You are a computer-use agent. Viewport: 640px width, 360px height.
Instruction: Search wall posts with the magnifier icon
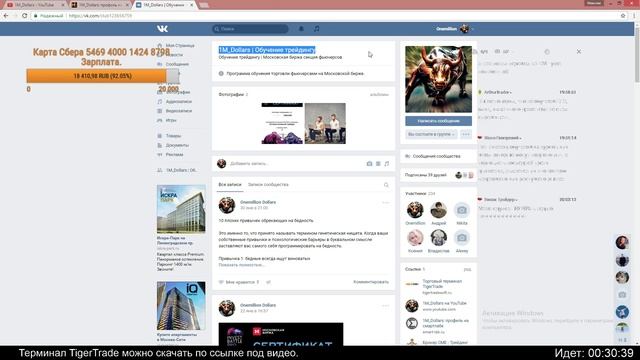pos(386,185)
